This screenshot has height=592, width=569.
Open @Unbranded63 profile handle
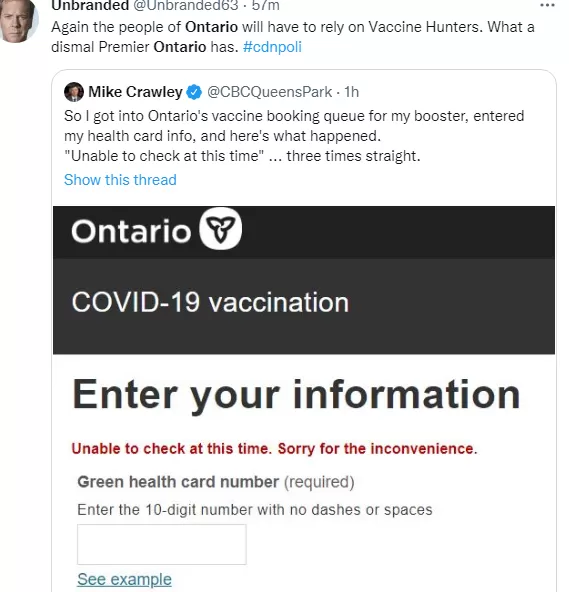pos(186,6)
